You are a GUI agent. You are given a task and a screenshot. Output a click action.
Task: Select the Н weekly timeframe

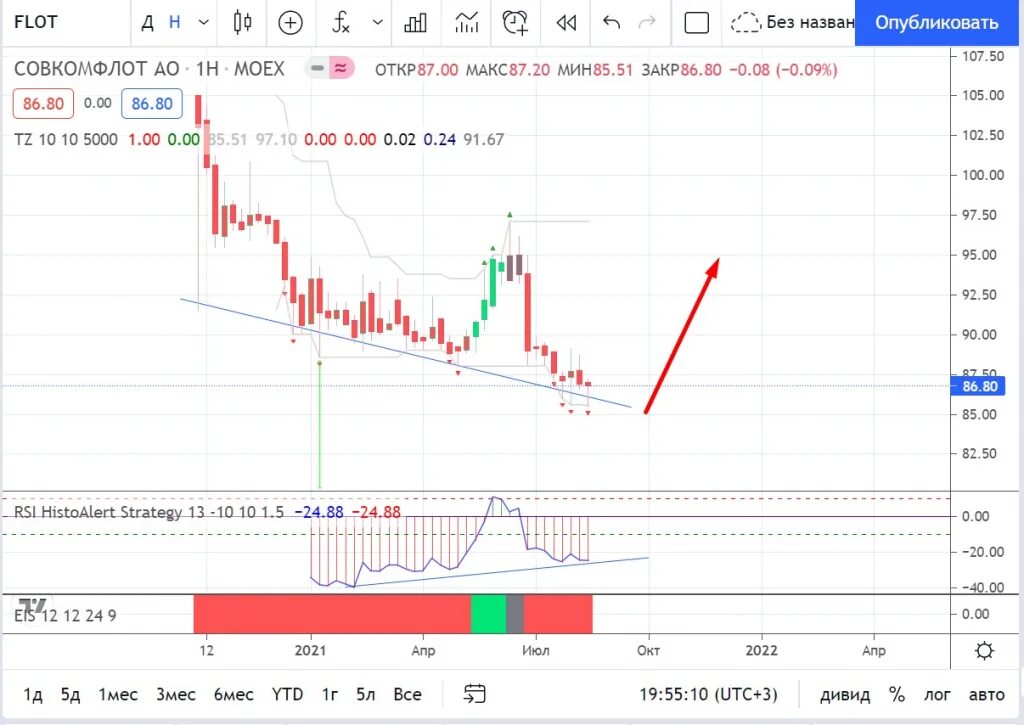pyautogui.click(x=174, y=23)
